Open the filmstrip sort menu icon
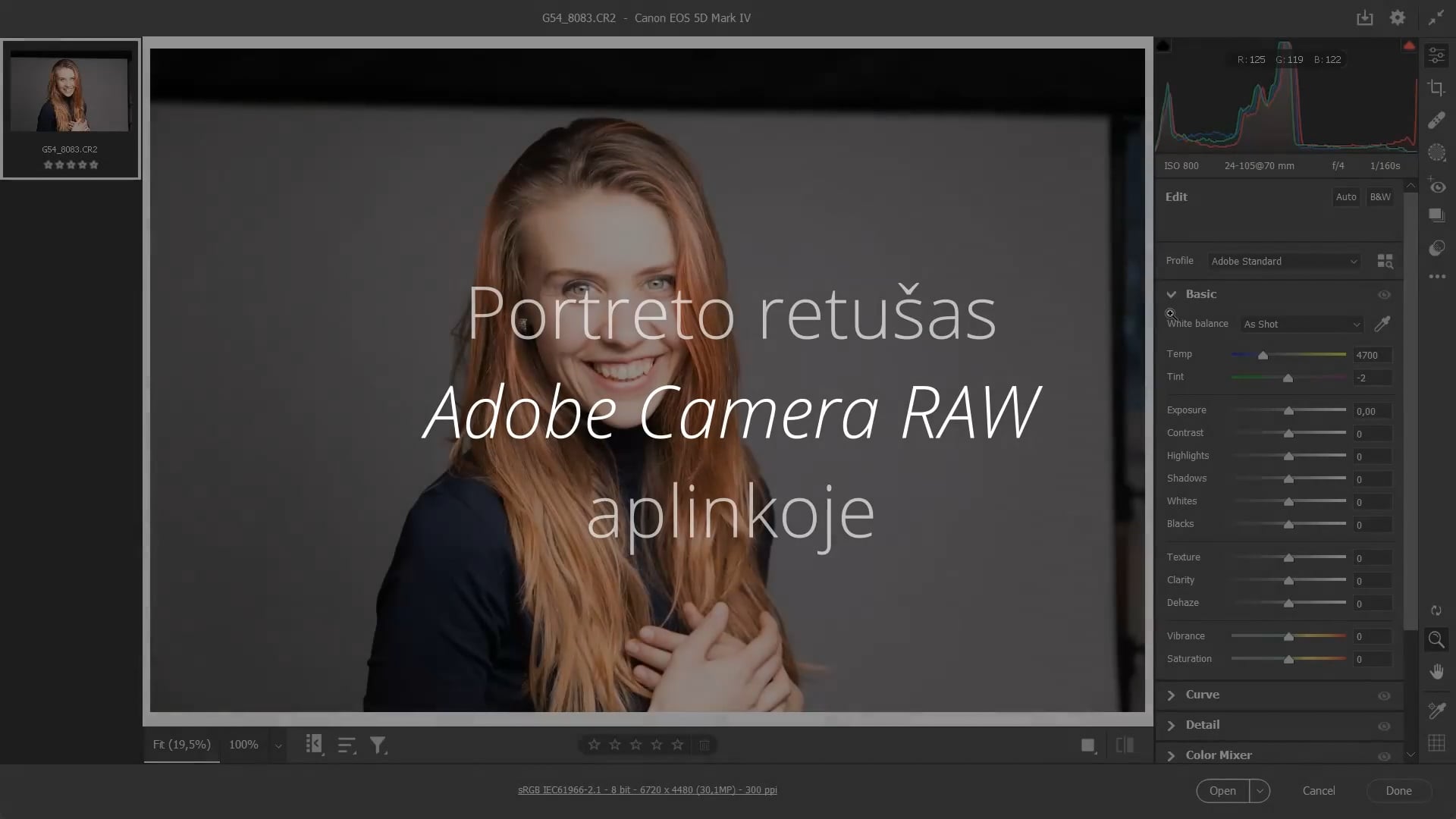 point(347,745)
